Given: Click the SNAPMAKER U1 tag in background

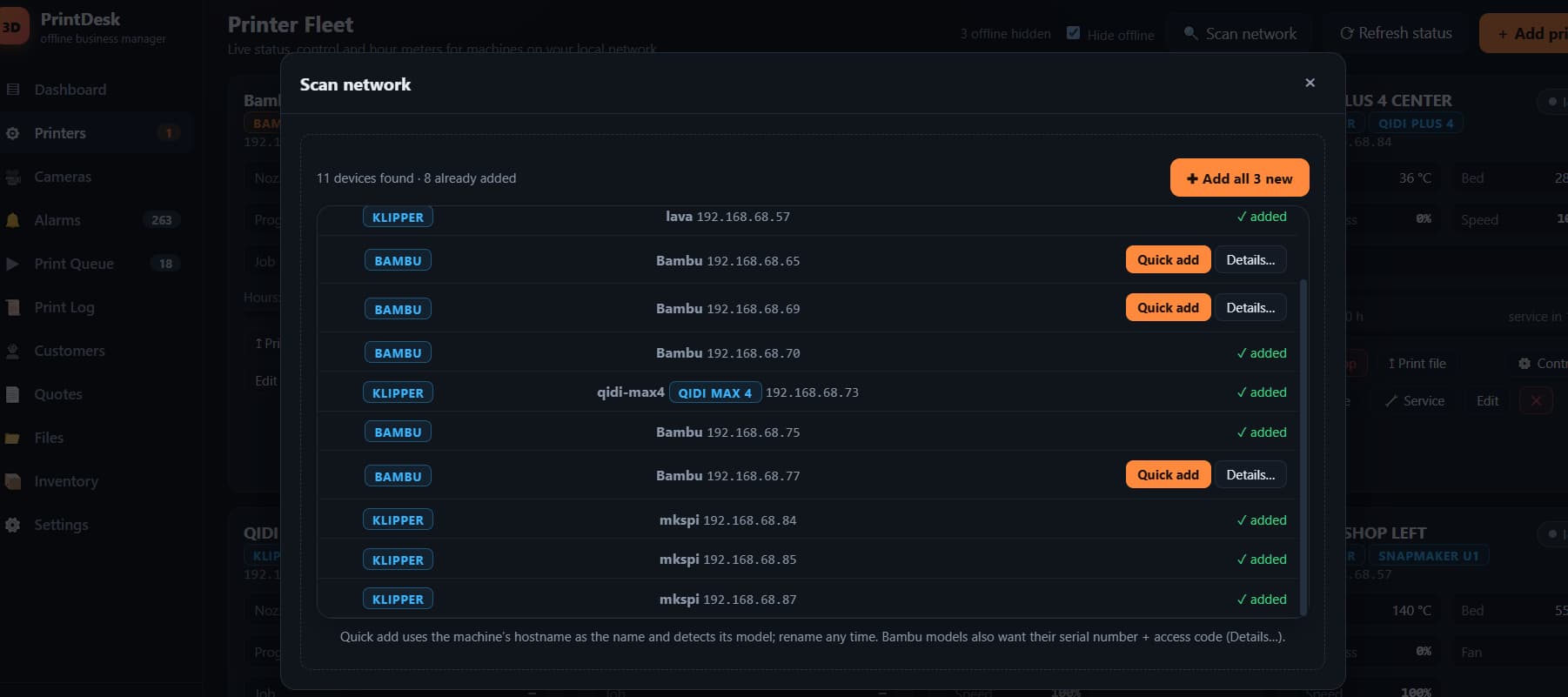Looking at the screenshot, I should point(1428,555).
